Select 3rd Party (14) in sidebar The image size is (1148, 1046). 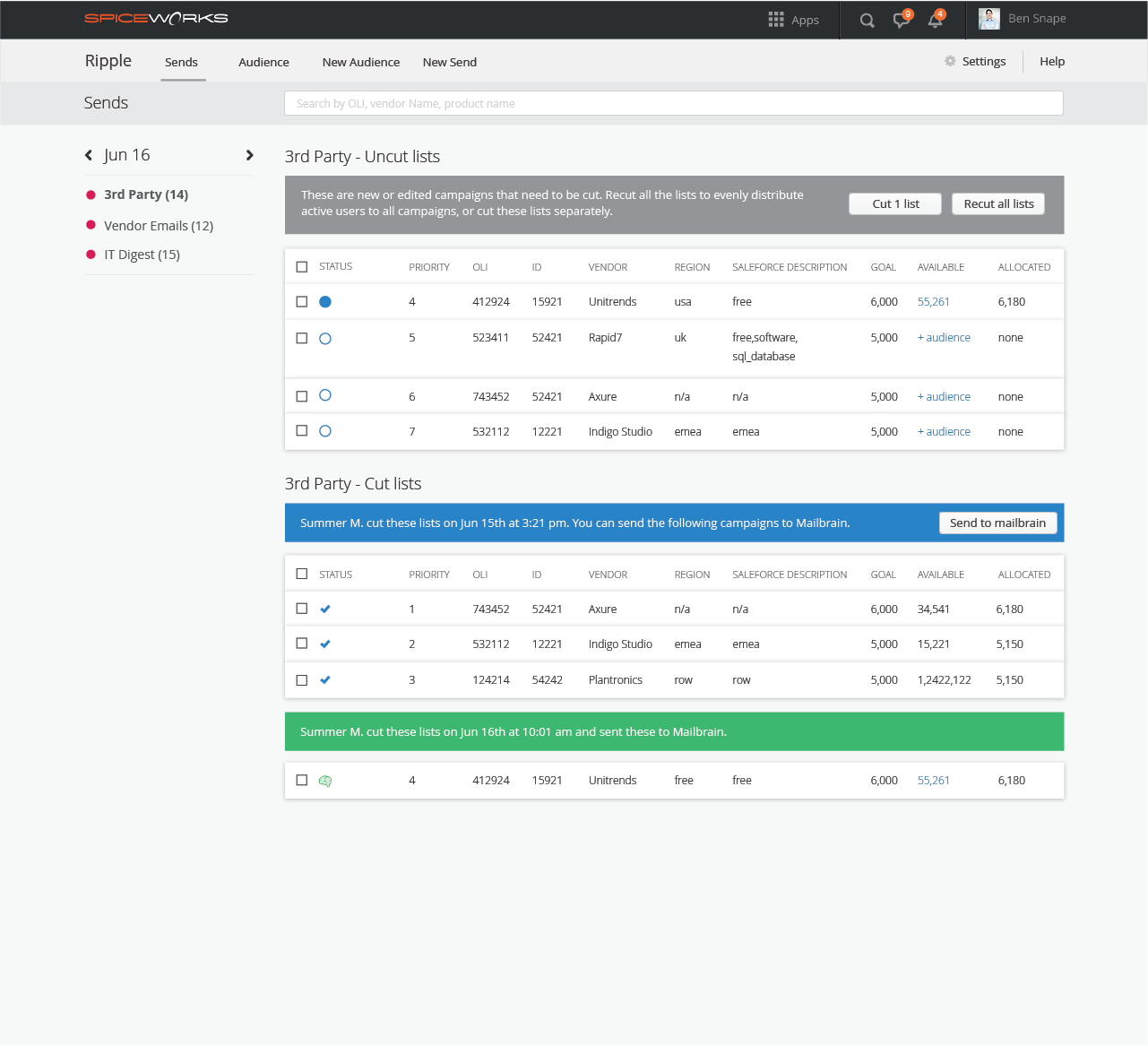pyautogui.click(x=146, y=195)
